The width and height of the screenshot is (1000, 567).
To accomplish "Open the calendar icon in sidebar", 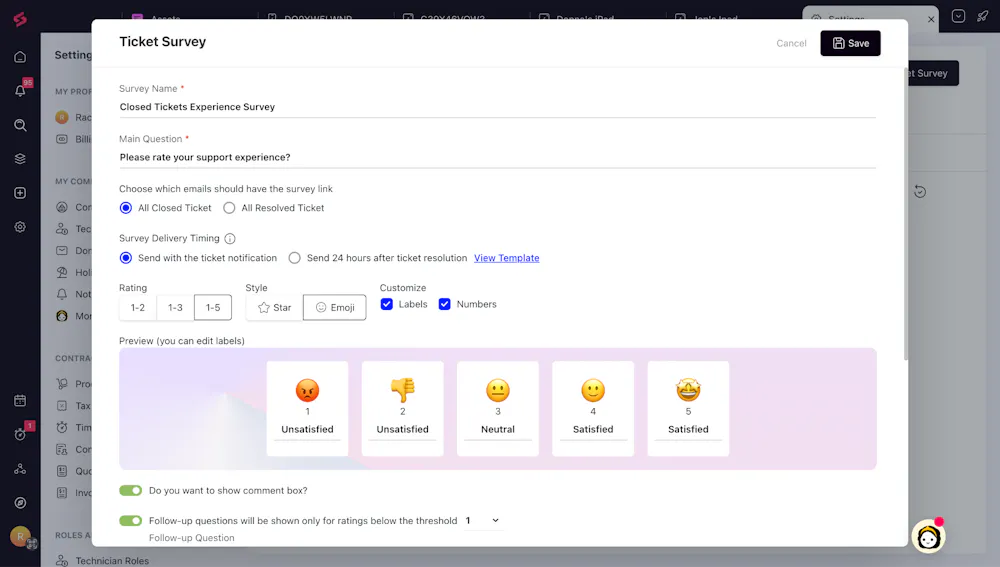I will point(20,401).
